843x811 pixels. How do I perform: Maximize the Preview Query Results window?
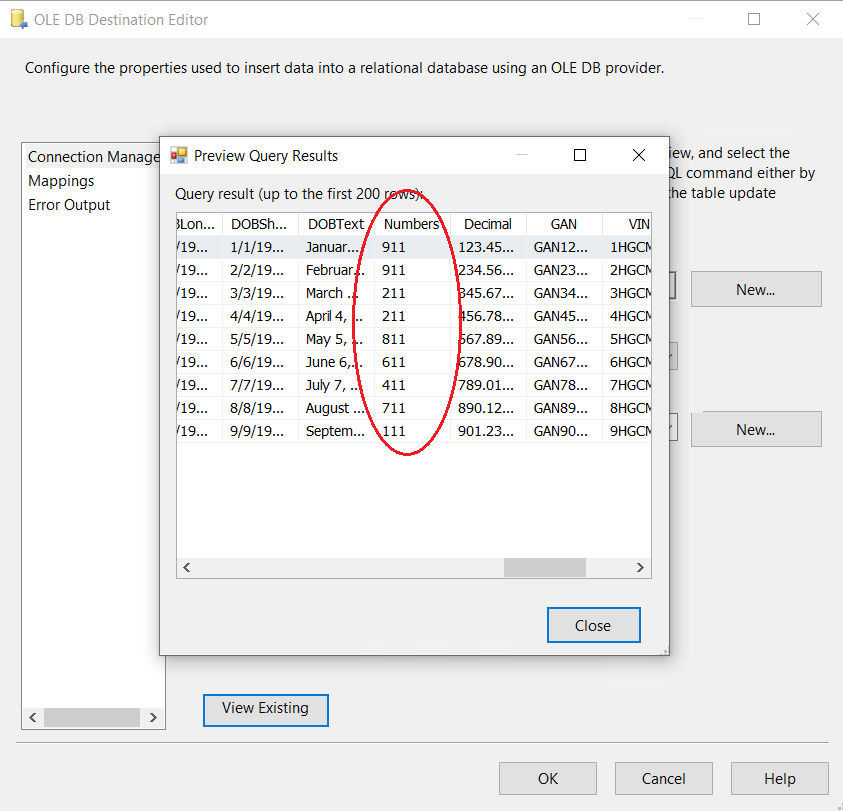click(x=579, y=156)
